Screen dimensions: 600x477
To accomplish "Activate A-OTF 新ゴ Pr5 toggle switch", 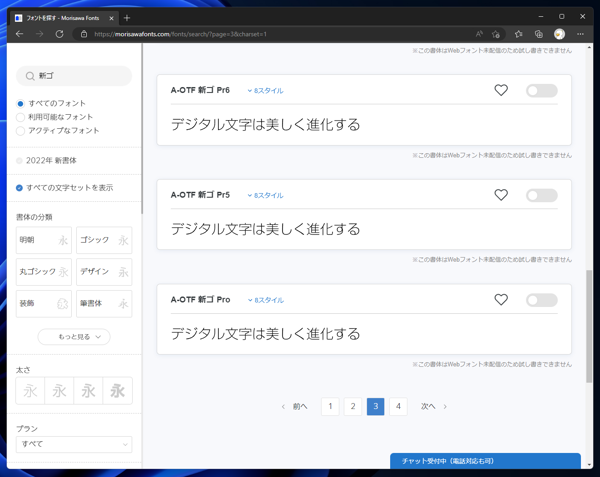I will 541,195.
